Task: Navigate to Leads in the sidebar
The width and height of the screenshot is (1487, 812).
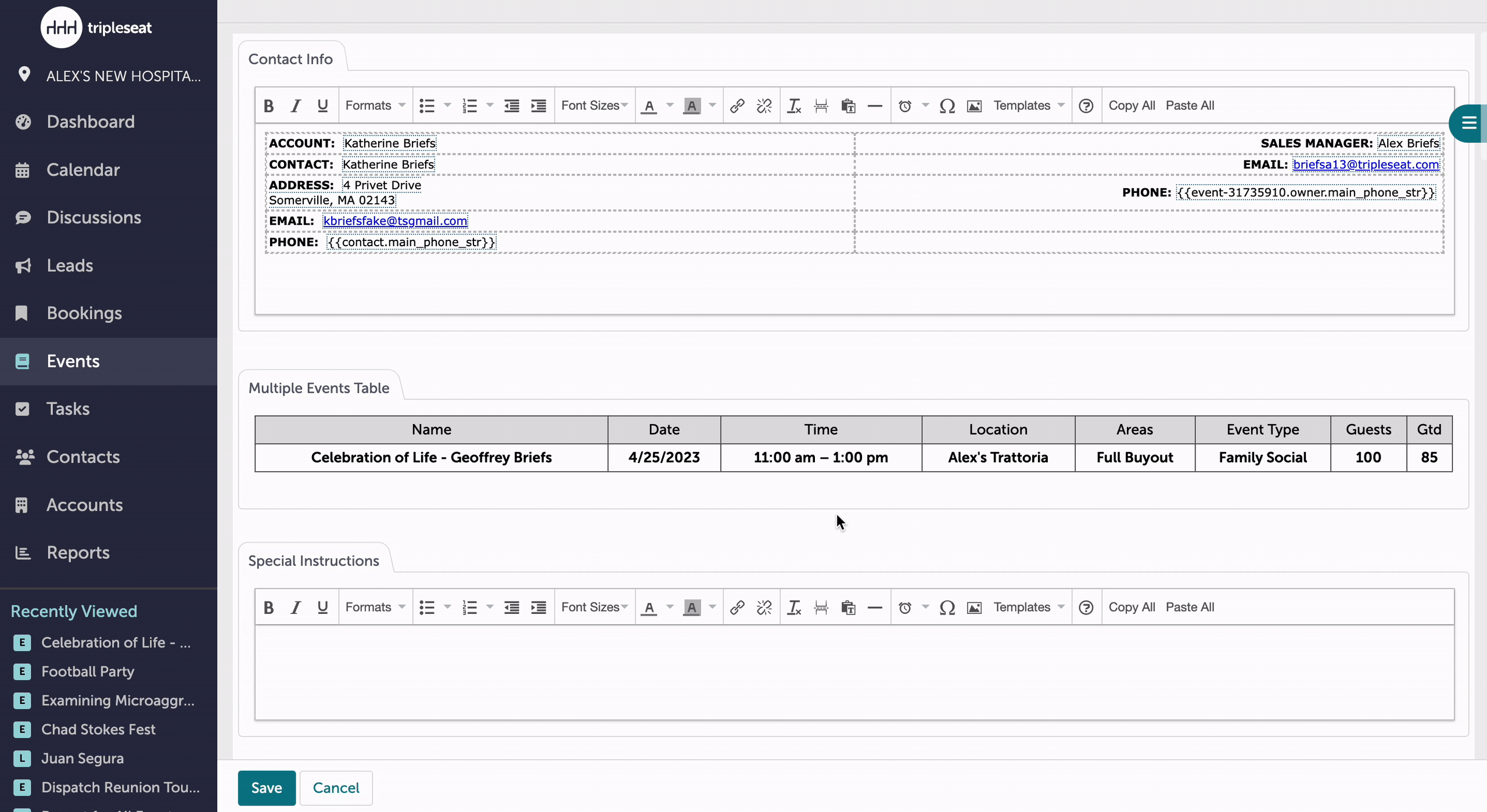Action: pos(109,265)
